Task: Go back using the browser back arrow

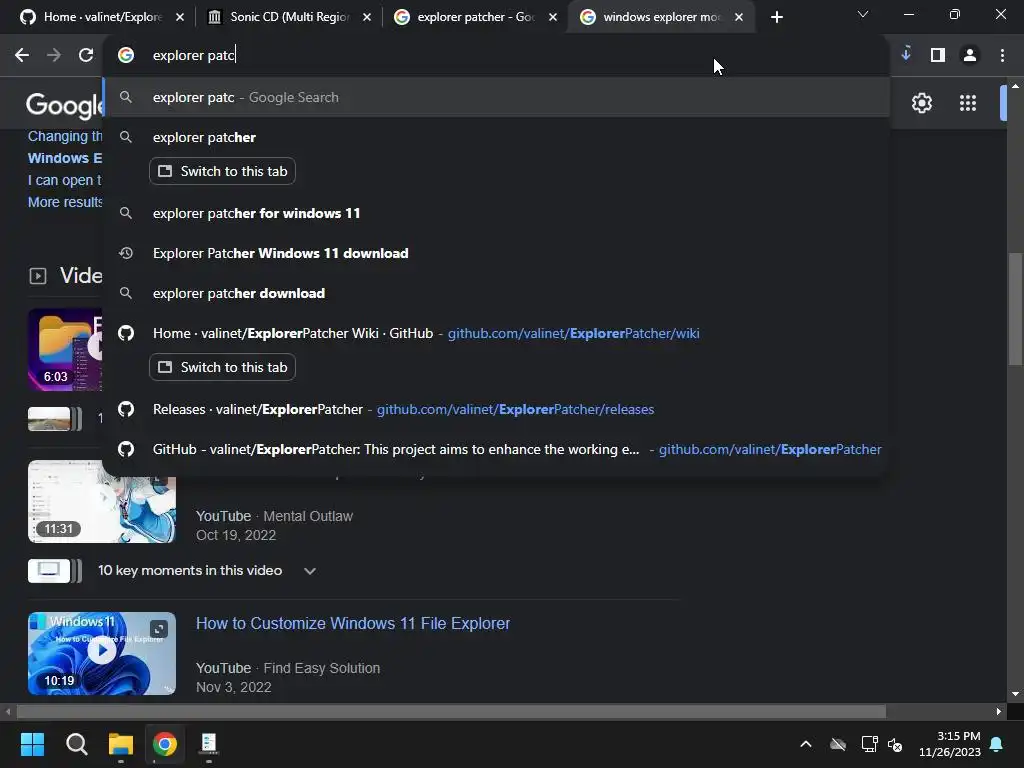Action: [x=22, y=56]
